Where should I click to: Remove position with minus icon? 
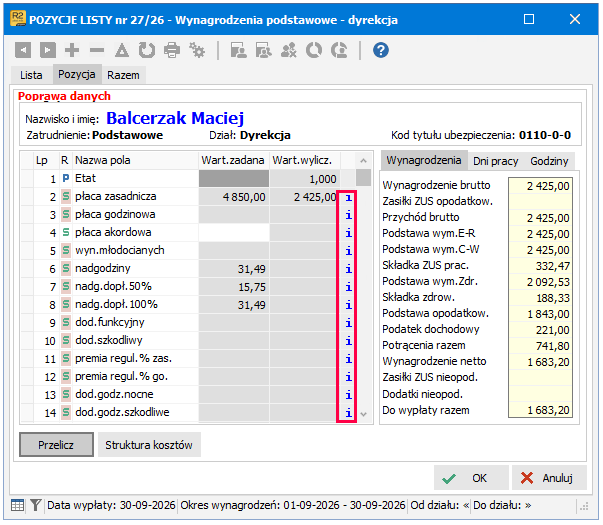click(97, 50)
